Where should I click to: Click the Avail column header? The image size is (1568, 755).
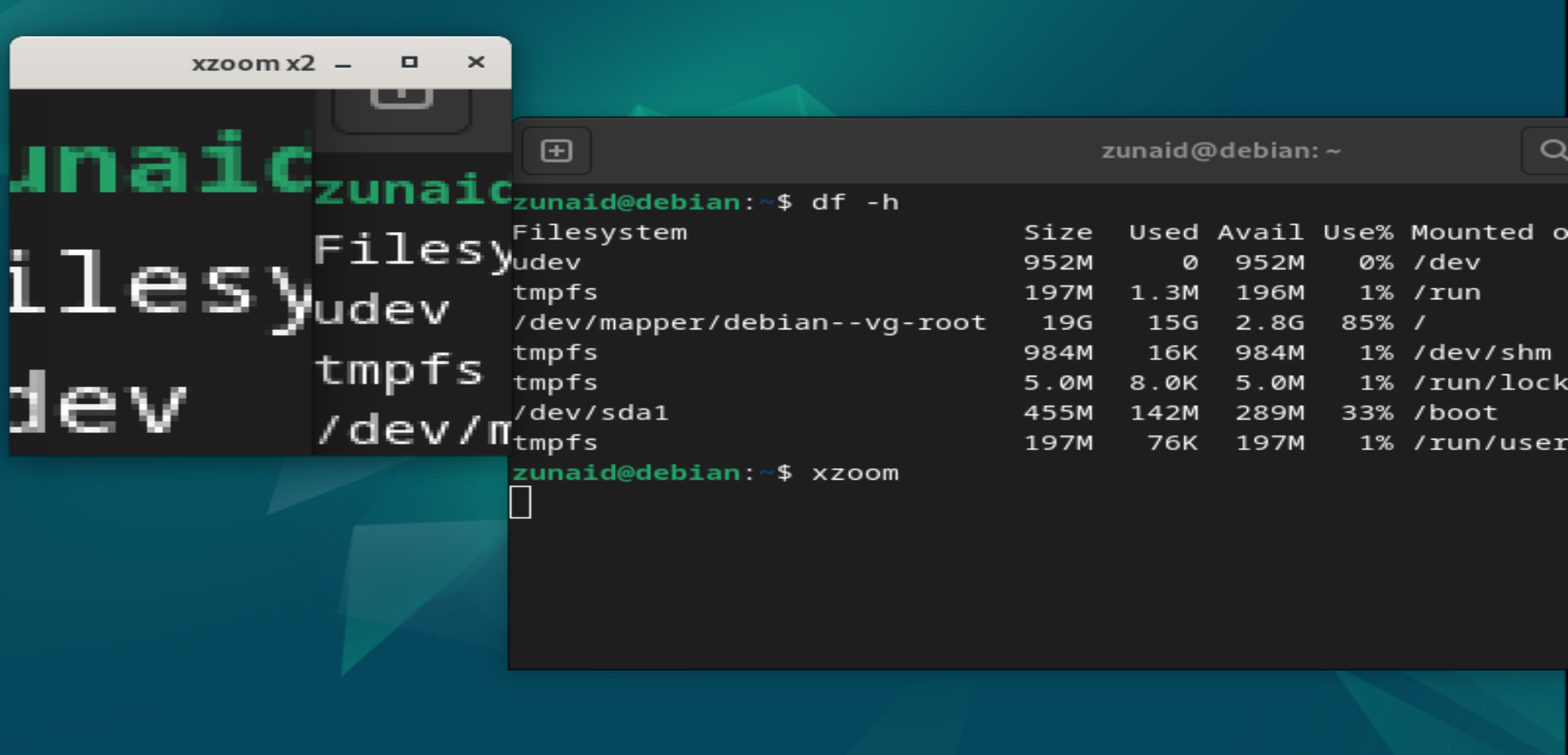[x=1260, y=233]
